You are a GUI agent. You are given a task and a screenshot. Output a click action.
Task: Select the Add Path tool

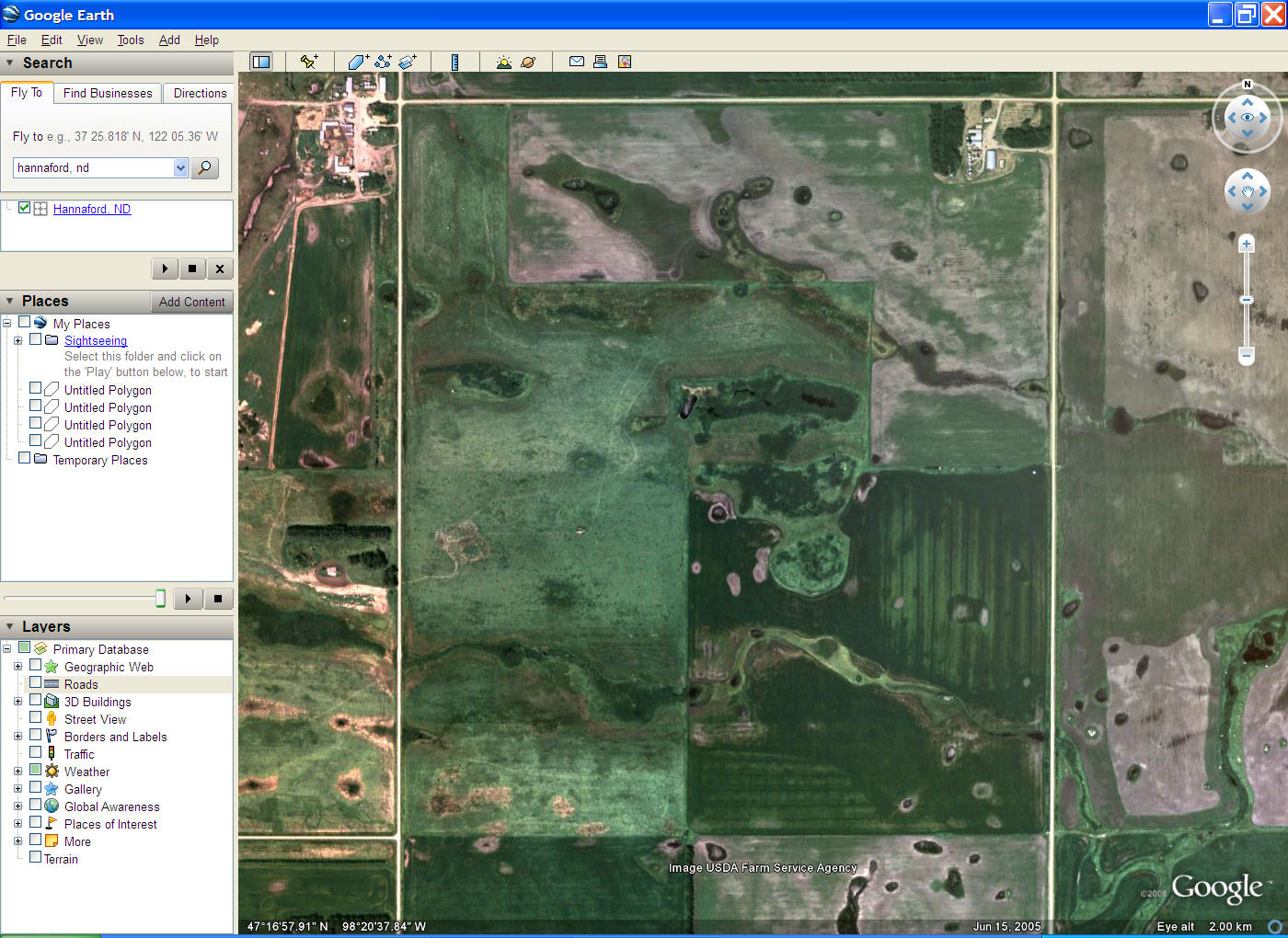(x=383, y=62)
